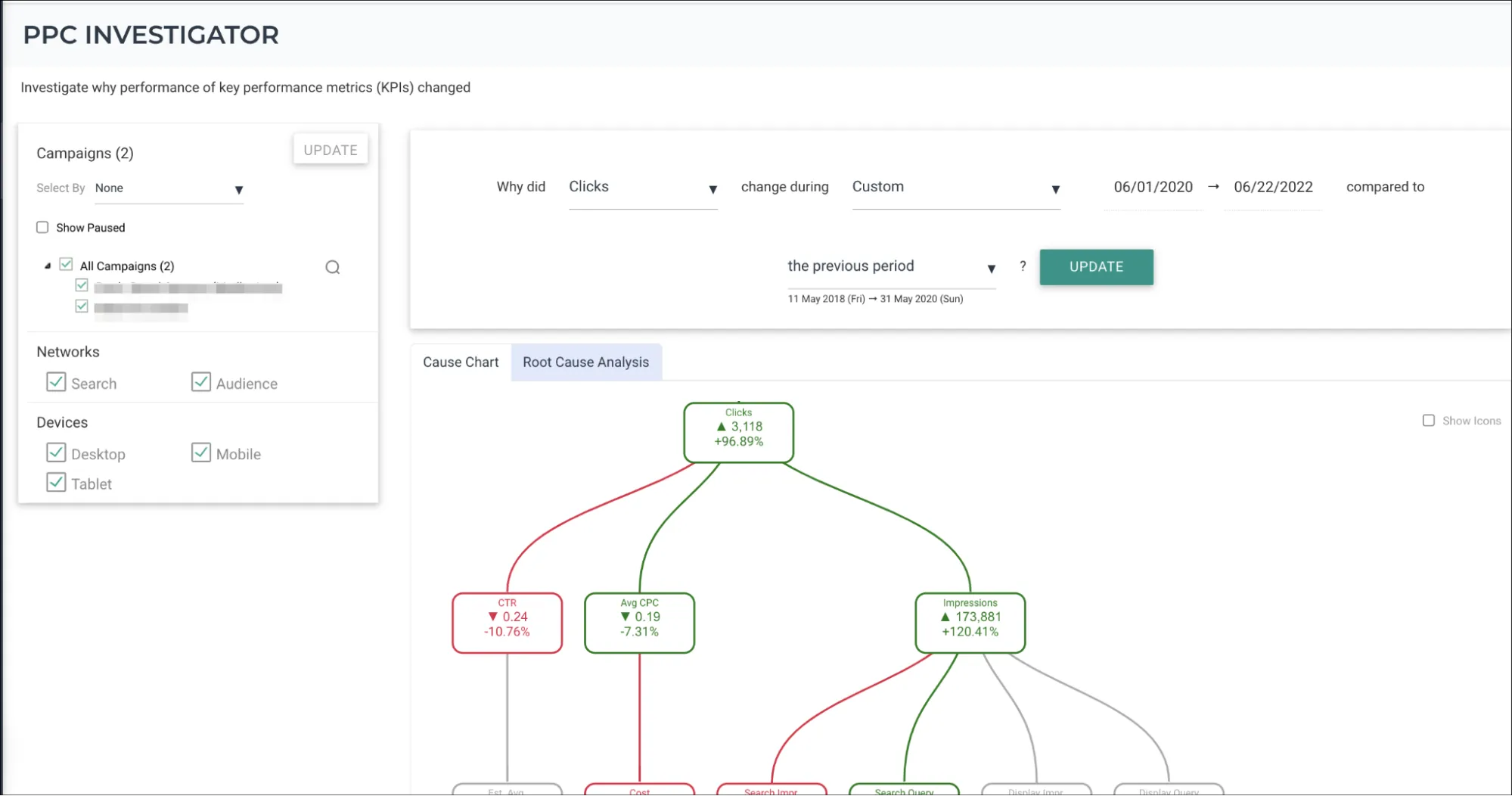Select the Impressions node in chart
Viewport: 1512px width, 796px height.
[970, 623]
